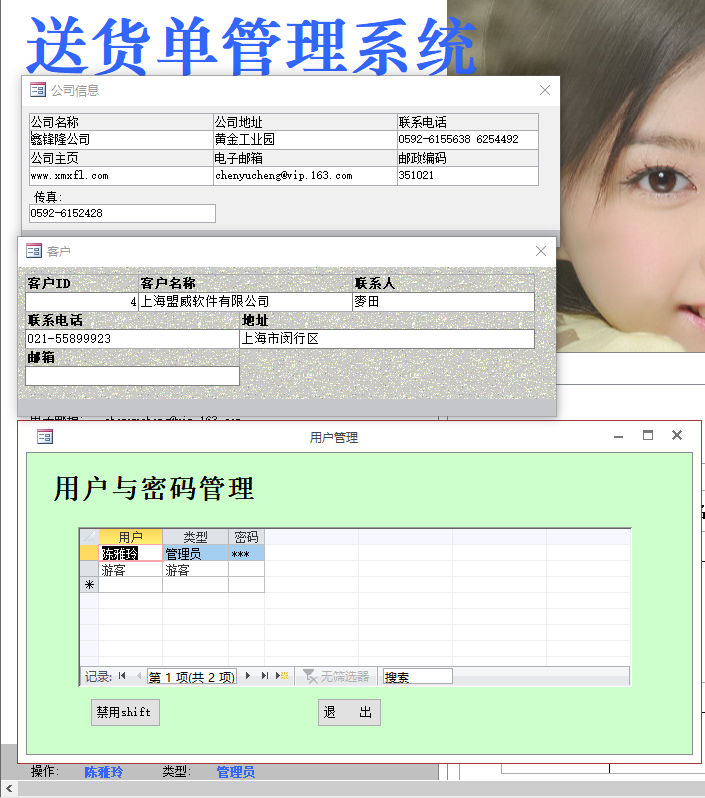Screen dimensions: 705x798
Task: Click the 用户 column header
Action: 130,537
